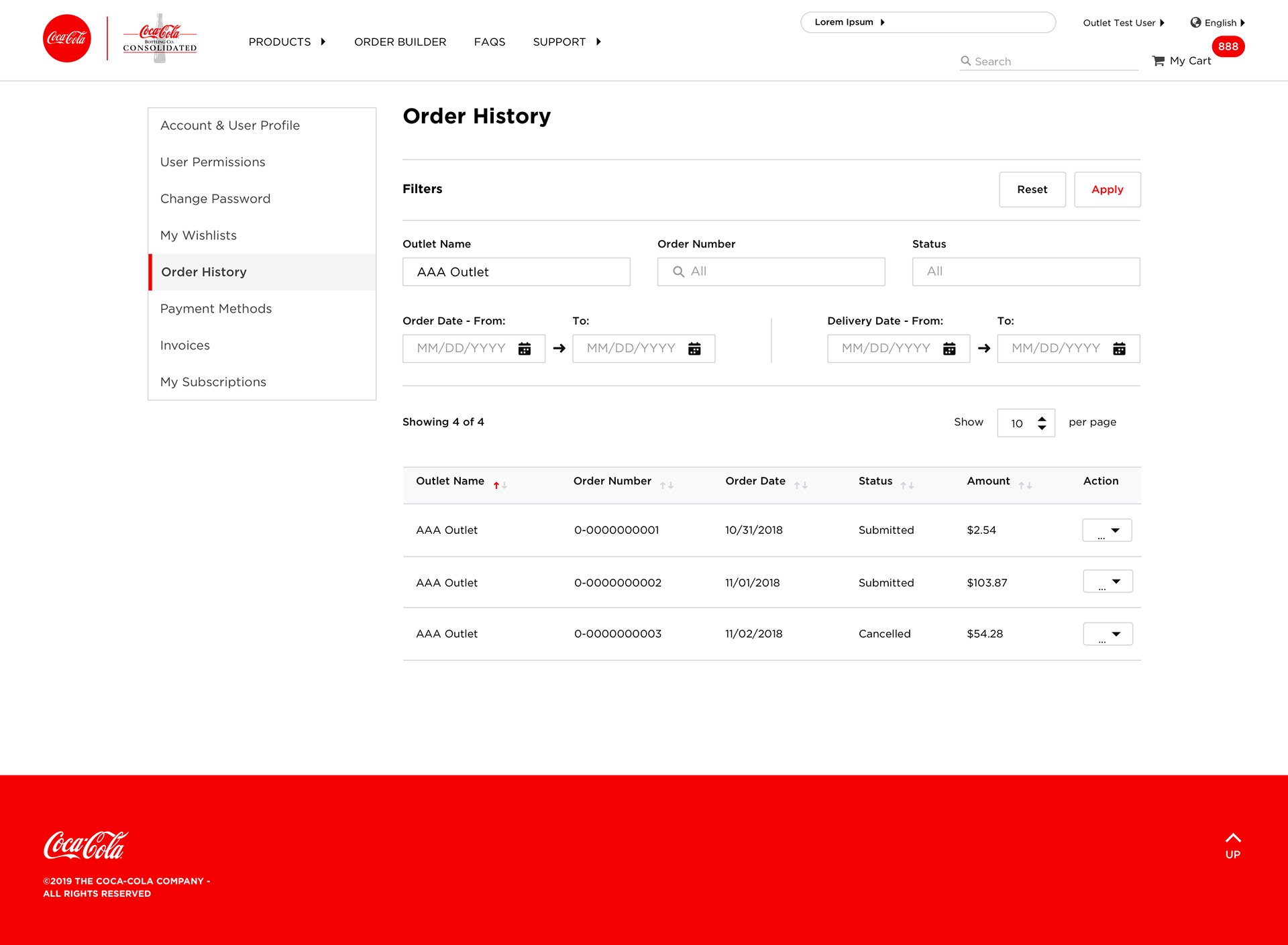1288x945 pixels.
Task: Click Order Date From date field
Action: [x=474, y=349]
